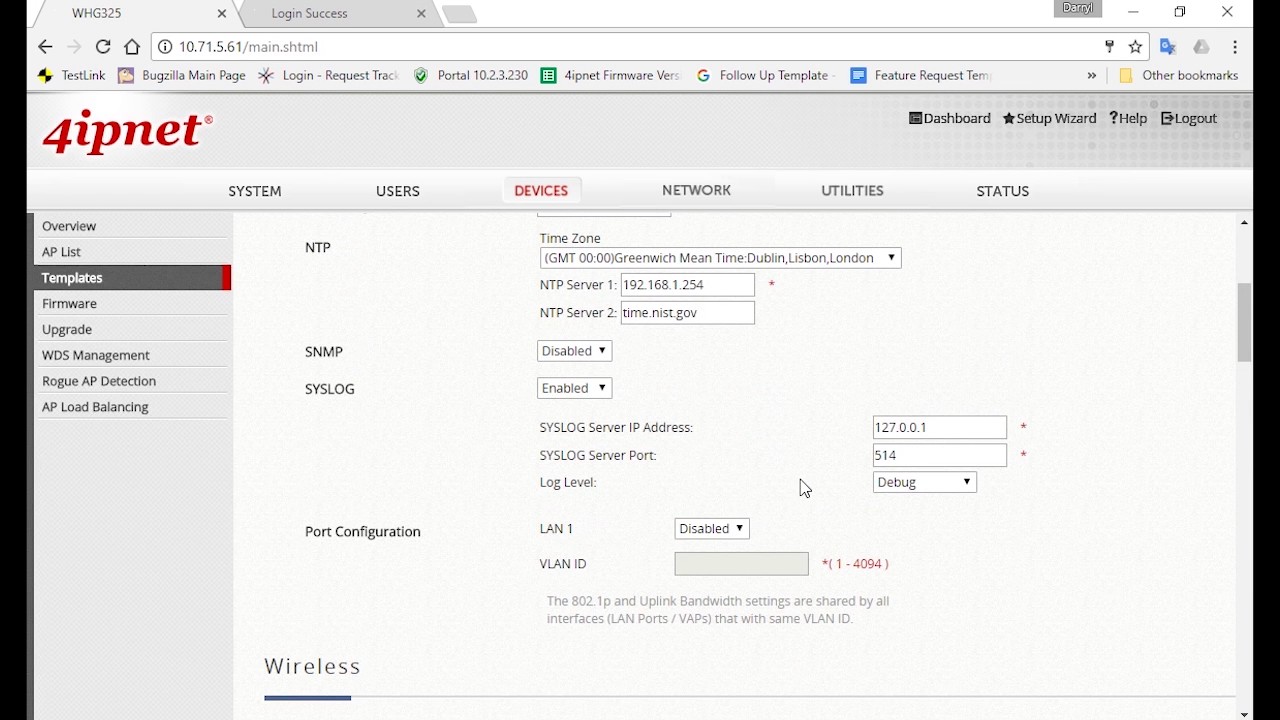Click the NTP Server 2 field
Screen dimensions: 1280x720
tap(687, 313)
